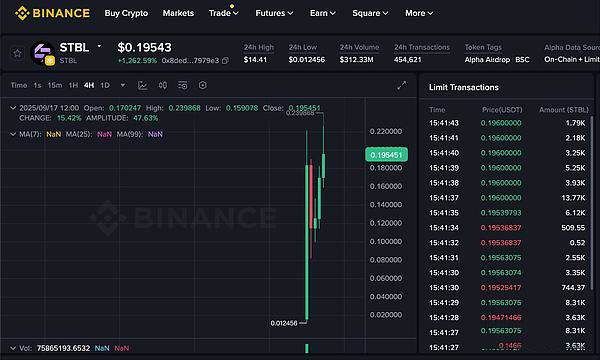Switch chart to 15m interval
Screen dimensions: 600x360
(x=55, y=85)
